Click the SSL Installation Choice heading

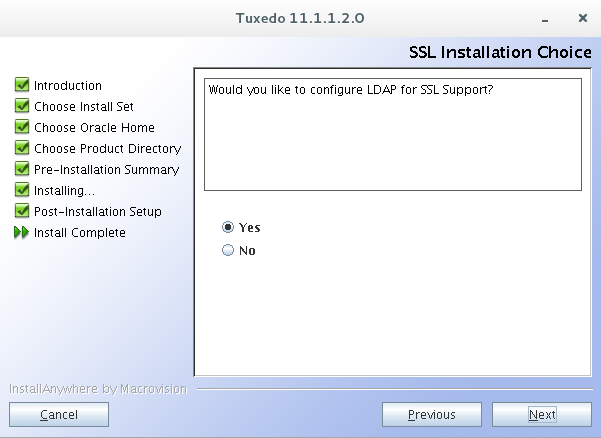coord(500,52)
